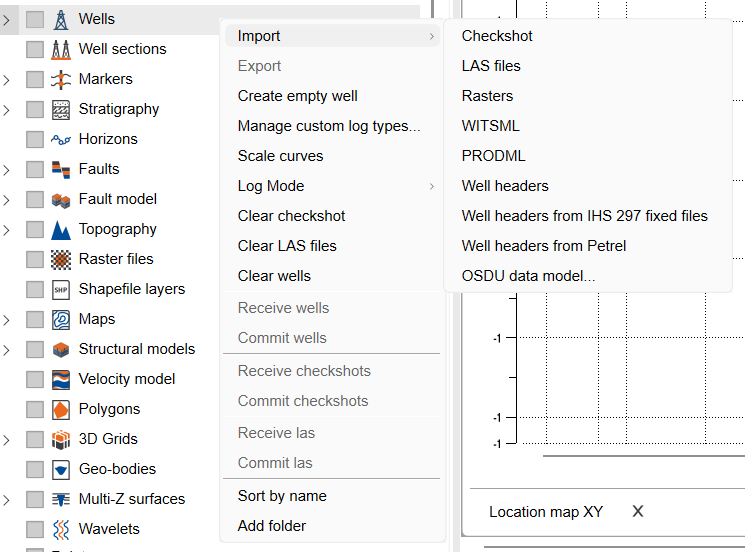
Task: Expand the Multi-Z surfaces tree node
Action: (x=6, y=500)
